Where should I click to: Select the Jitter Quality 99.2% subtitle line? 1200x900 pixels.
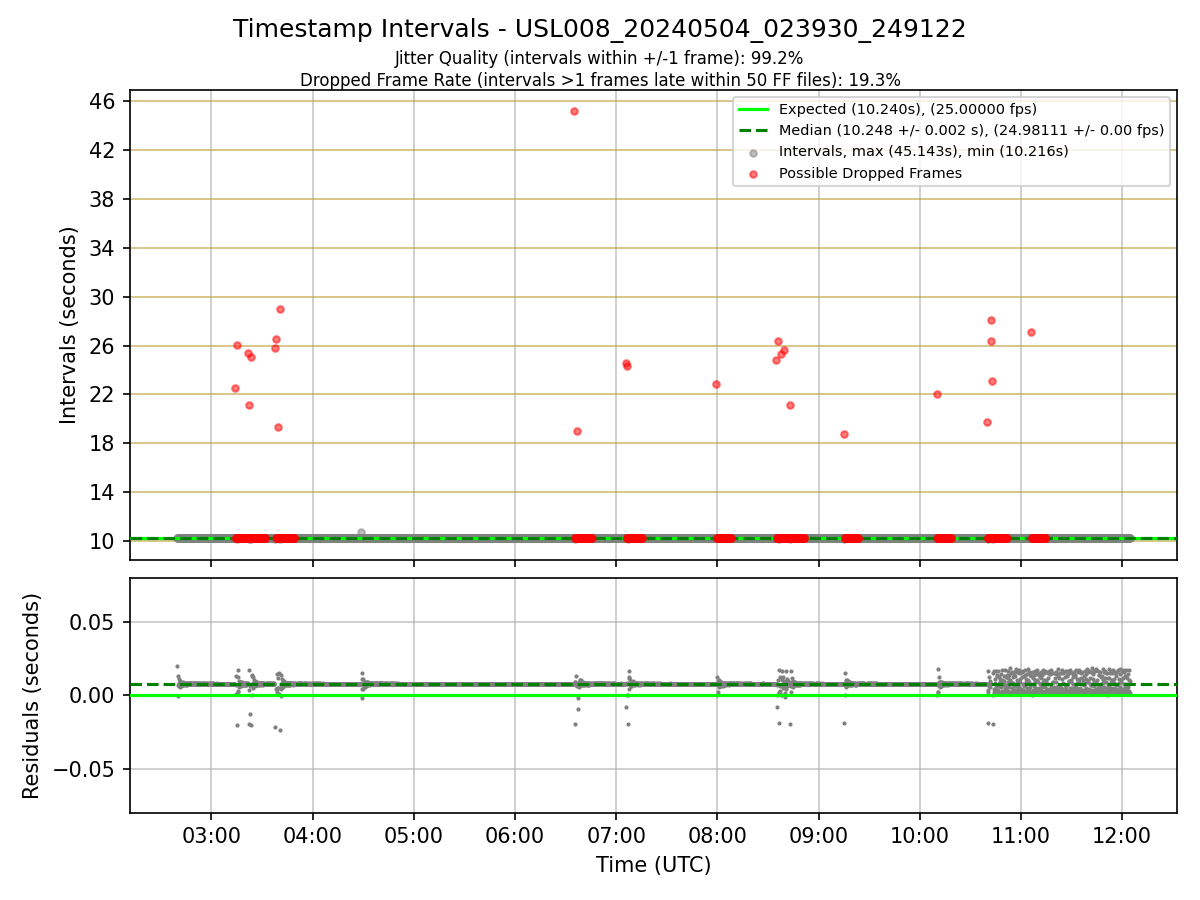[x=600, y=59]
